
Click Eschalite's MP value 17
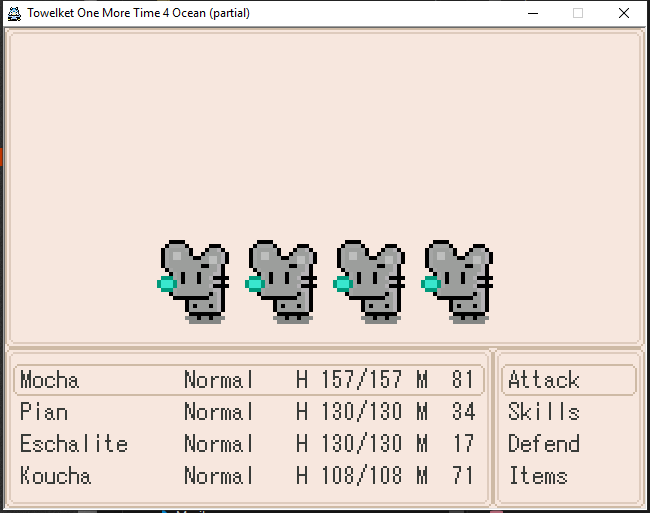pyautogui.click(x=463, y=444)
